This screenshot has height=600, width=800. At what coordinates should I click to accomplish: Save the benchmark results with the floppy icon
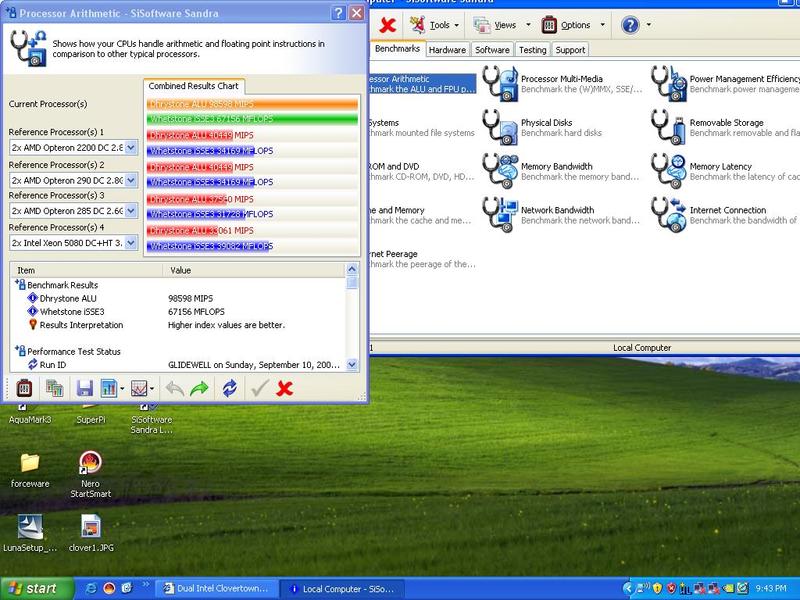[85, 389]
